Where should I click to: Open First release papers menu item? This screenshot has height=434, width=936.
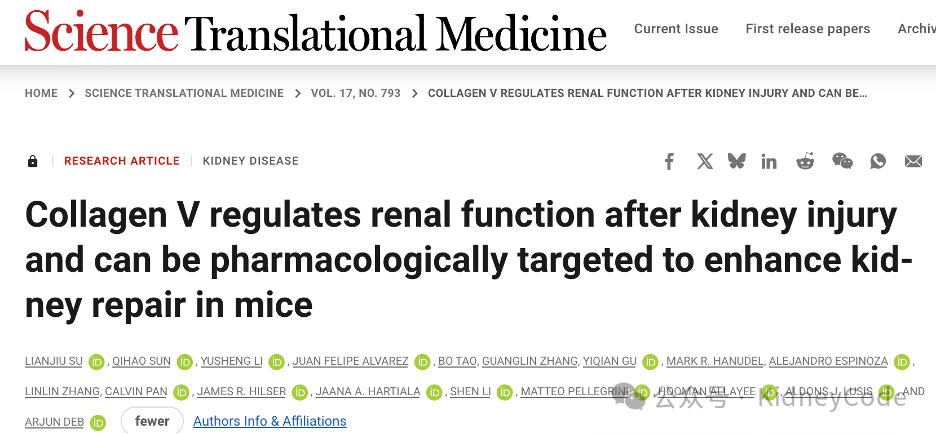click(808, 29)
